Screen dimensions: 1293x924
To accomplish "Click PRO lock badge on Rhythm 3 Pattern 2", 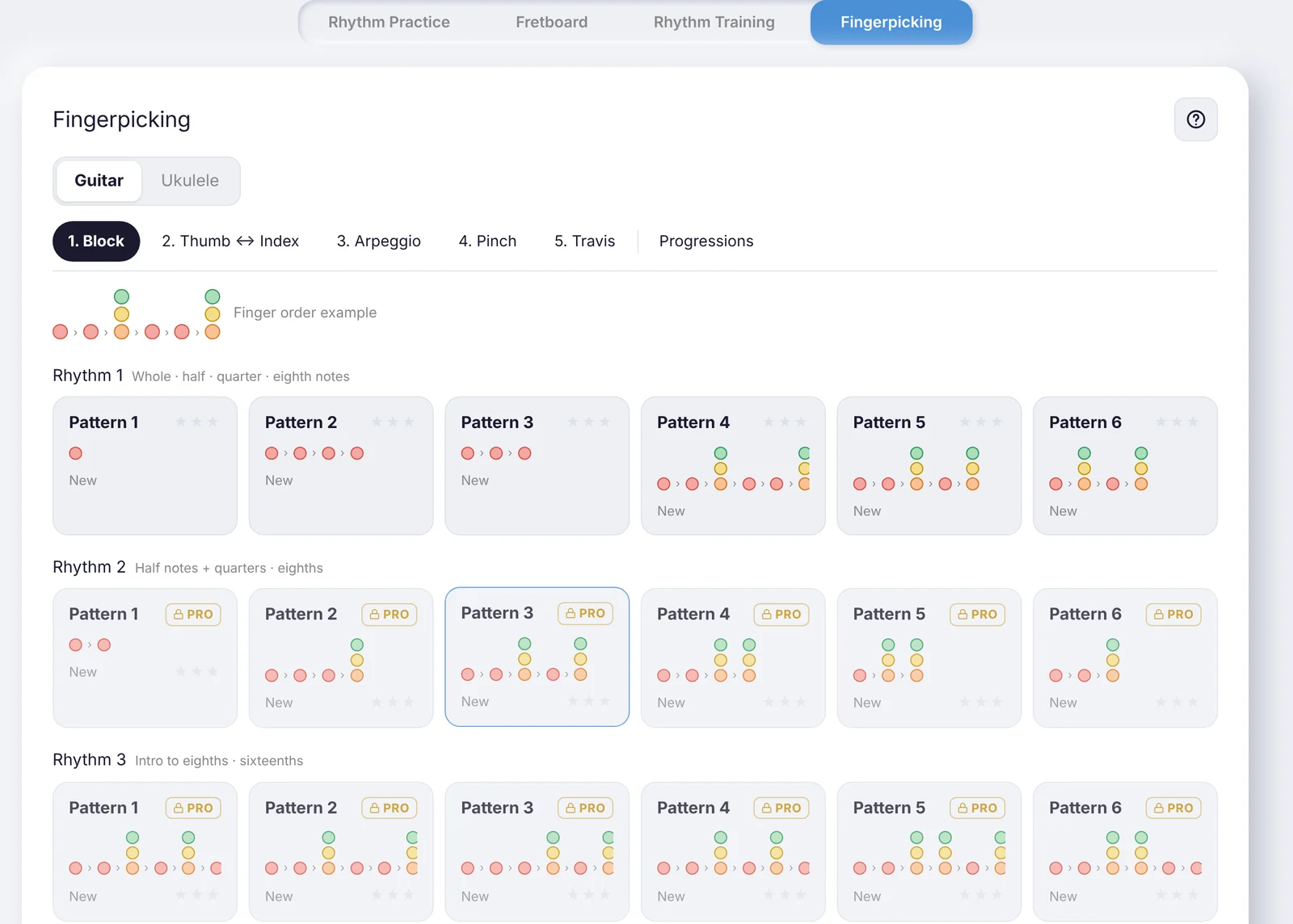I will [390, 808].
